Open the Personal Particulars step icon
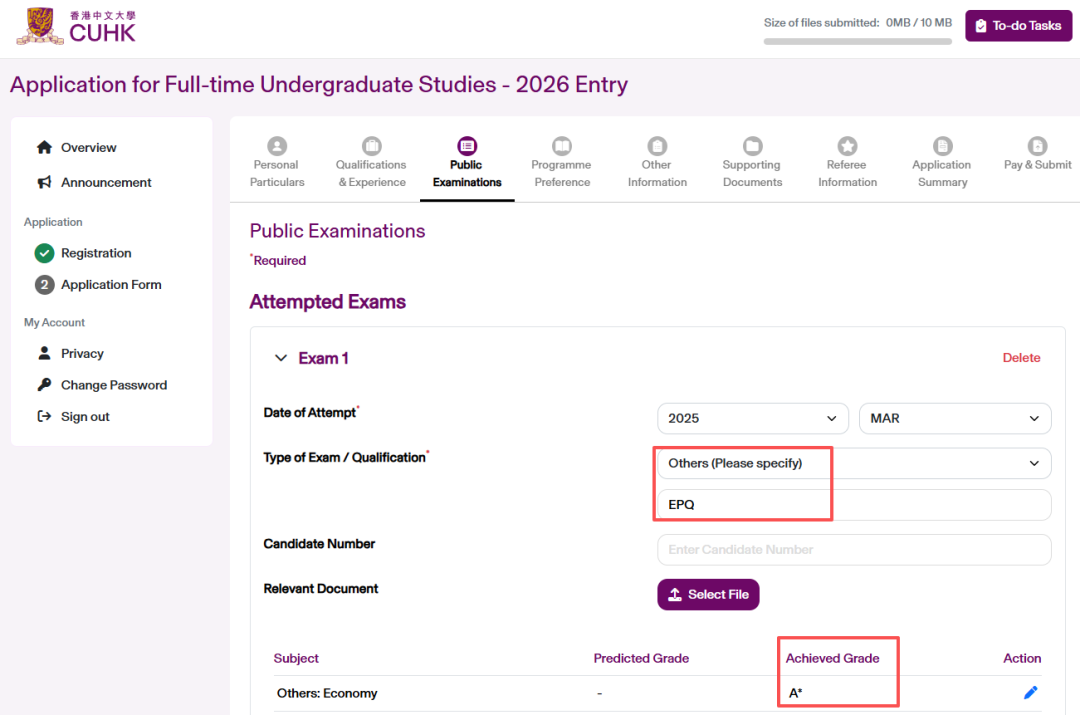This screenshot has width=1080, height=715. pos(277,146)
